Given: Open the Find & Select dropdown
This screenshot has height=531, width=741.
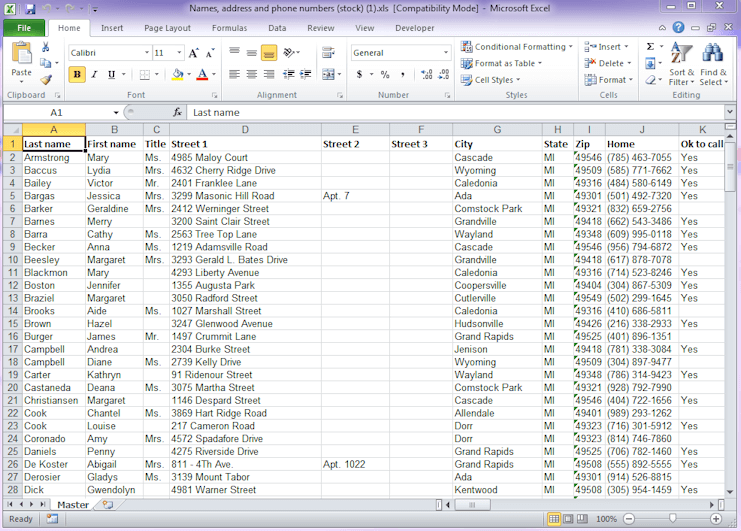Looking at the screenshot, I should (x=713, y=64).
